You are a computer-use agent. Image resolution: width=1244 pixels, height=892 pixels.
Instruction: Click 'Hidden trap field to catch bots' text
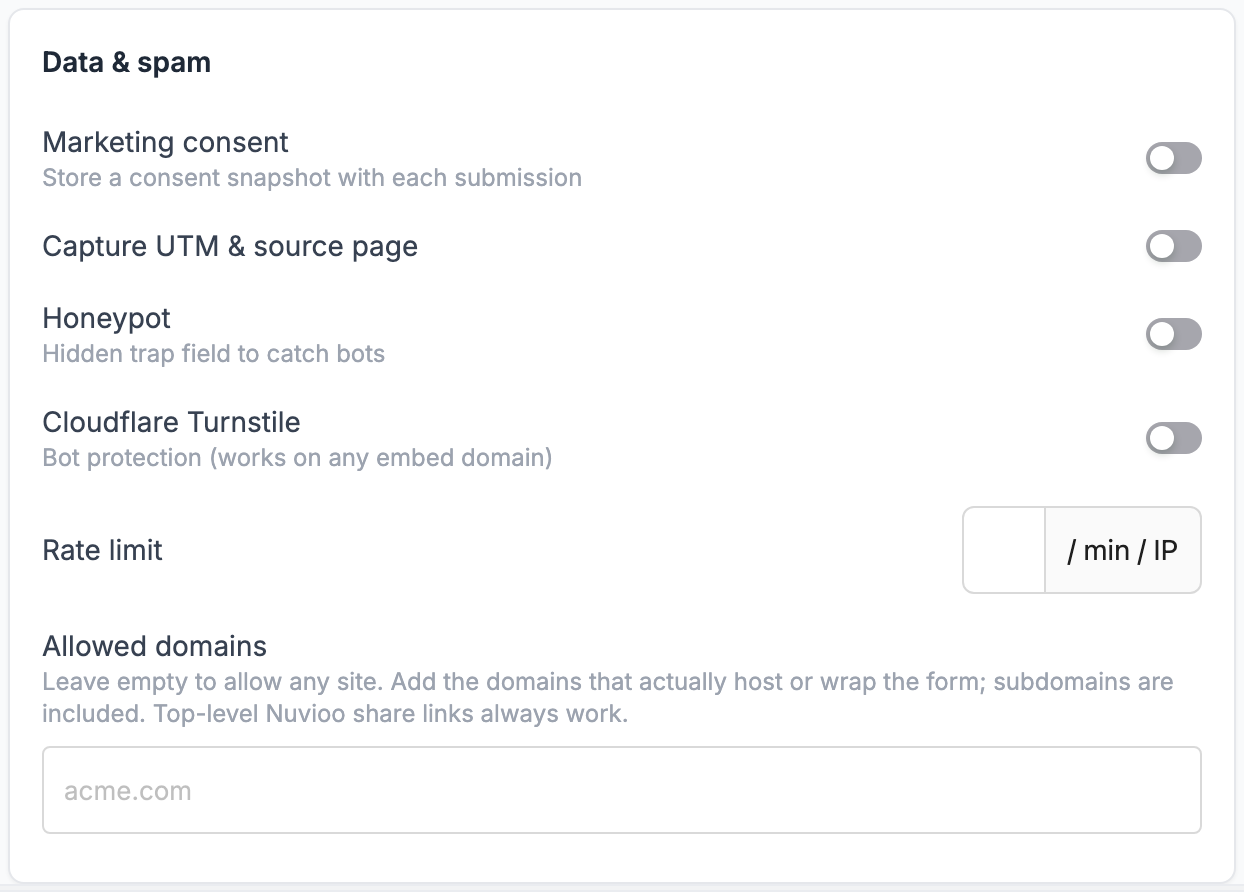pos(213,354)
